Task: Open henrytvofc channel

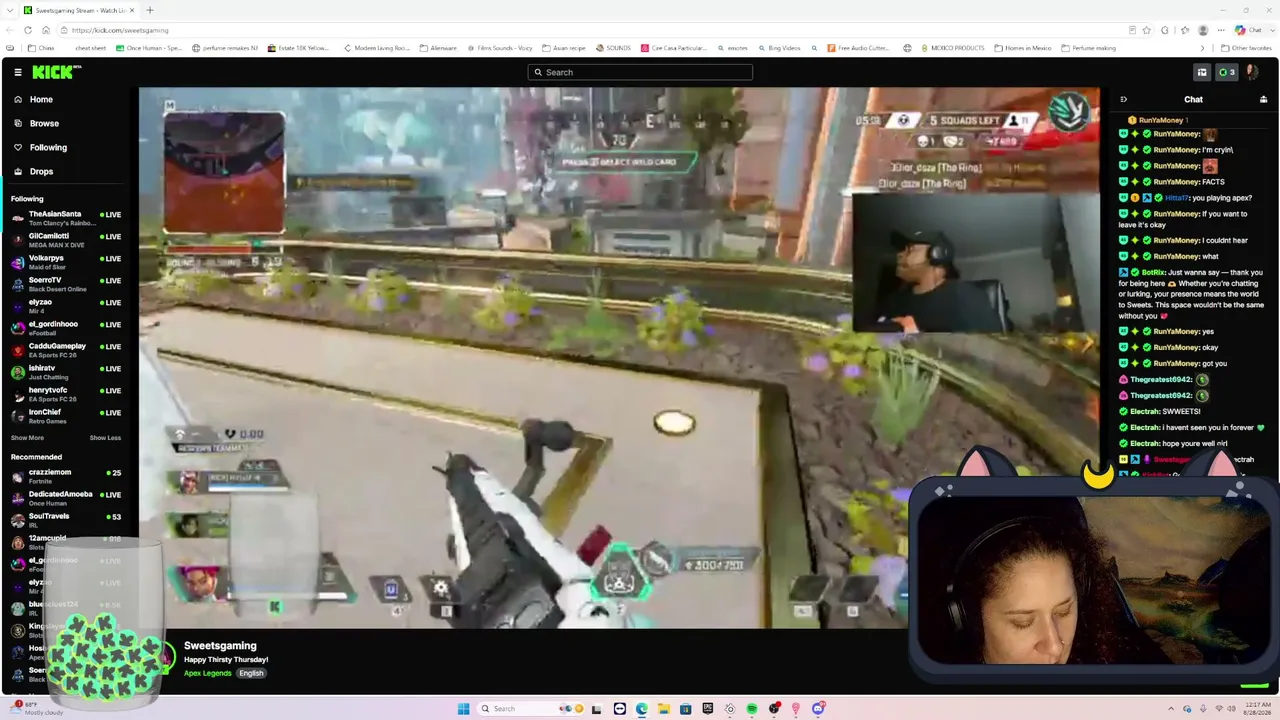Action: point(66,394)
